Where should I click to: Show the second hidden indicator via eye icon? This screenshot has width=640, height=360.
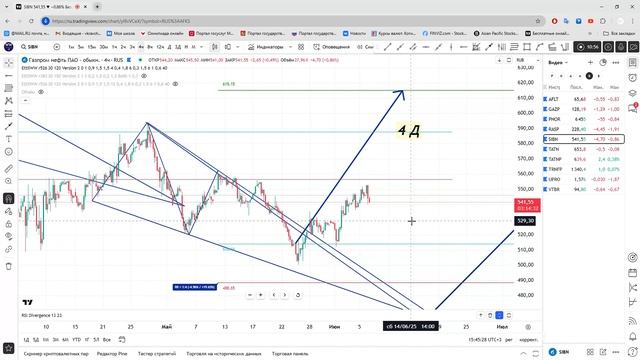click(144, 76)
